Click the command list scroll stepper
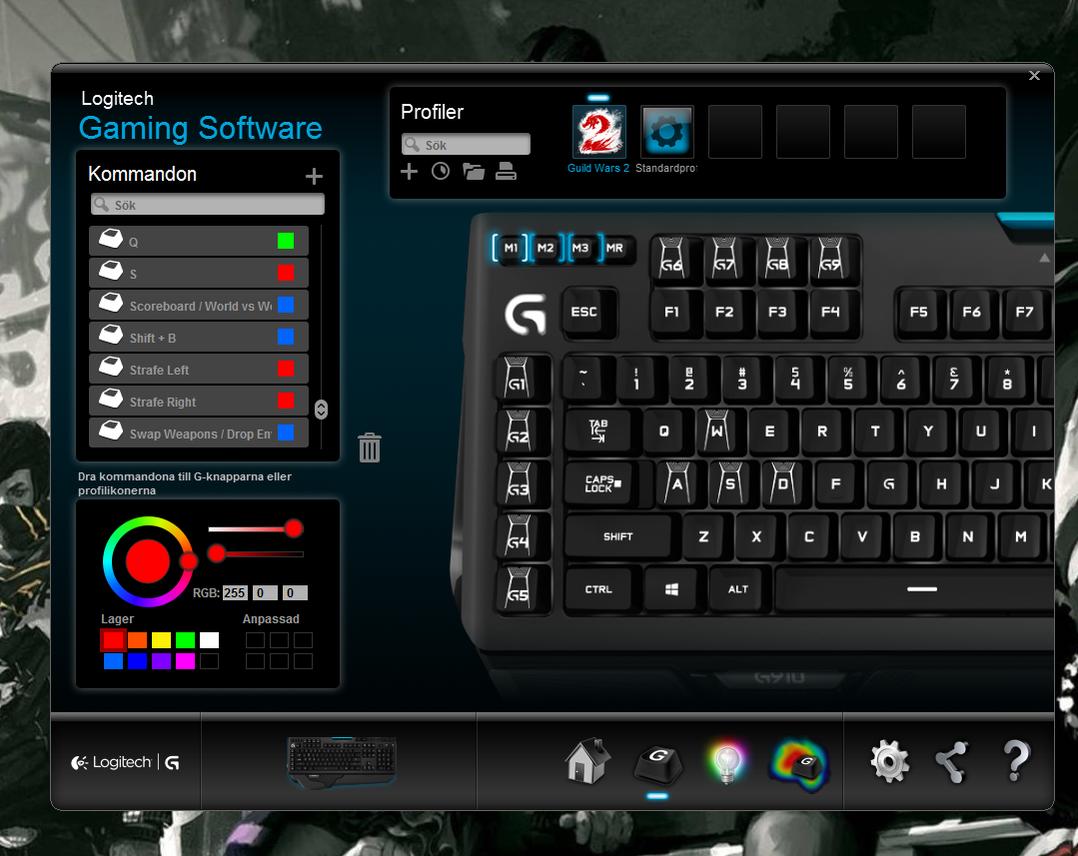 [x=321, y=409]
